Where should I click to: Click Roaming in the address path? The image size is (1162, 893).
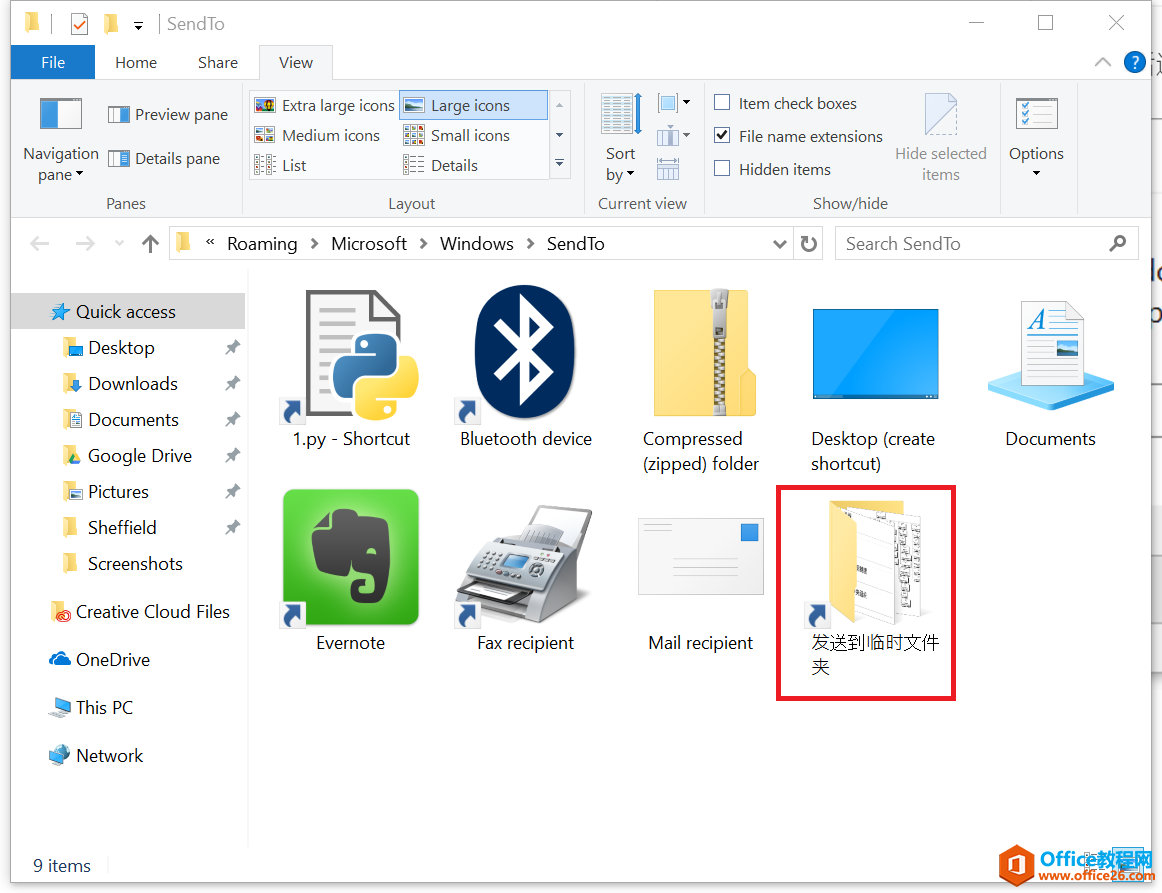point(262,243)
